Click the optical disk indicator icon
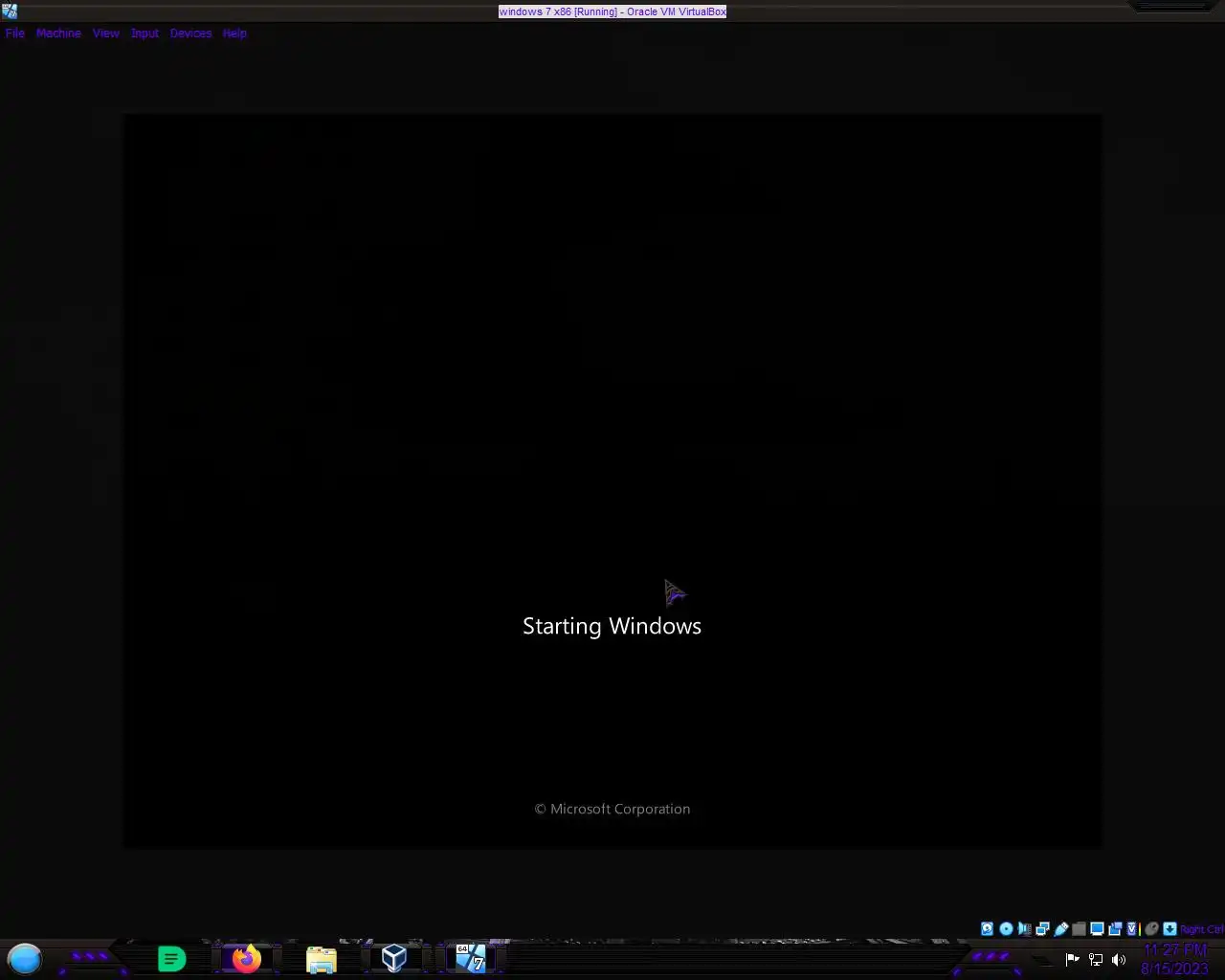The width and height of the screenshot is (1225, 980). 1006,928
